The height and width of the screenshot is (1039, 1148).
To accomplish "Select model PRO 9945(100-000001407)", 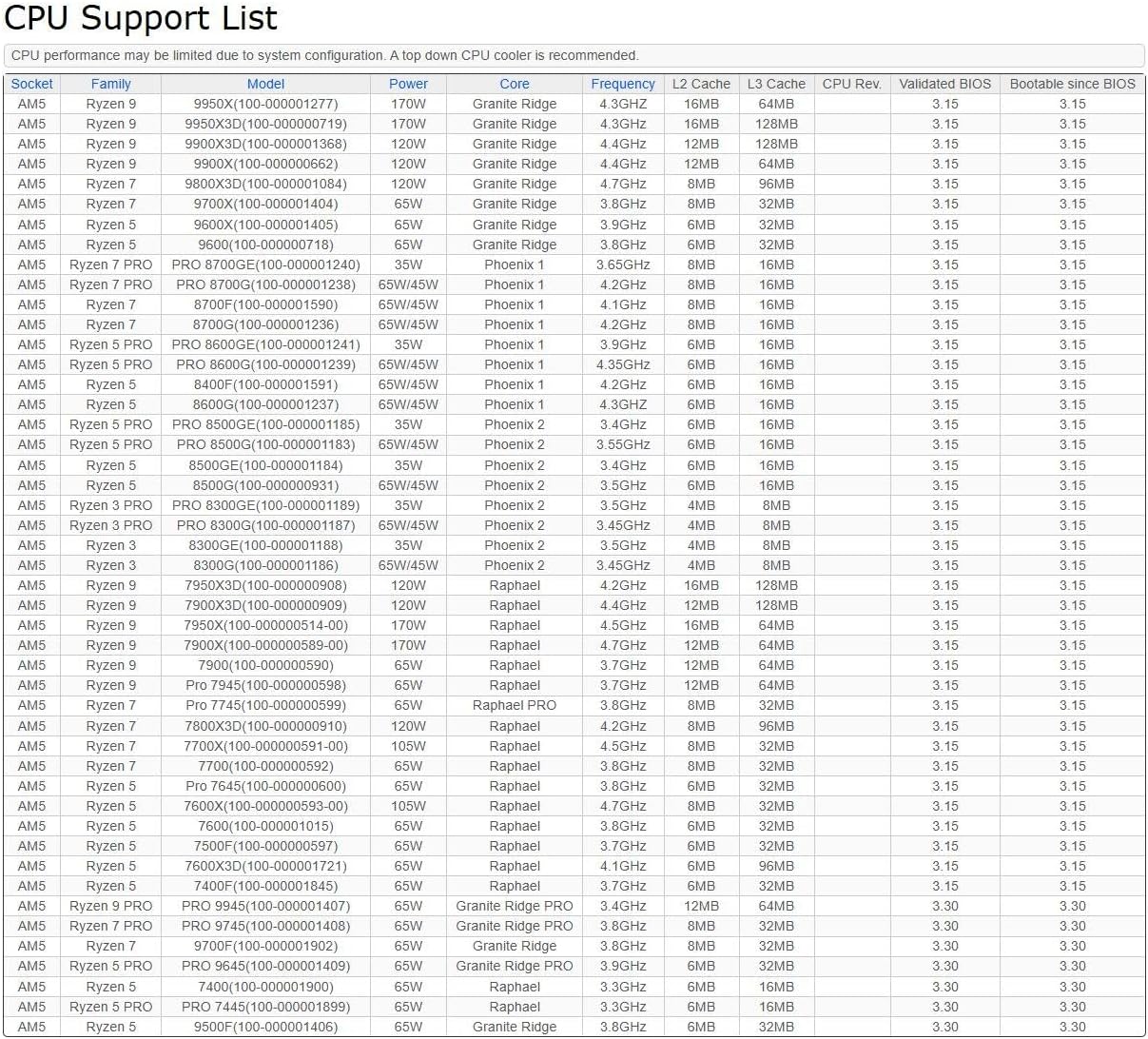I will click(x=265, y=906).
